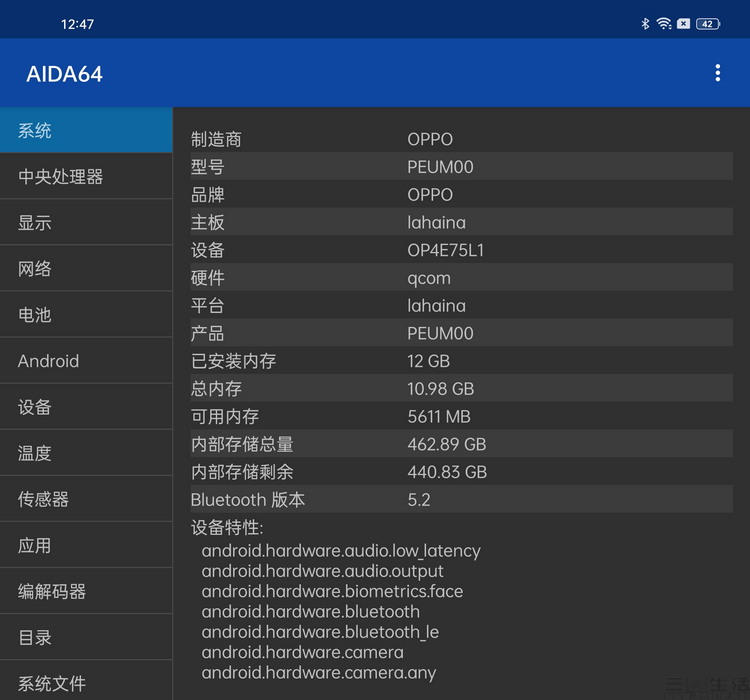Image resolution: width=750 pixels, height=700 pixels.
Task: Switch to the 编解码器 section
Action: 86,591
